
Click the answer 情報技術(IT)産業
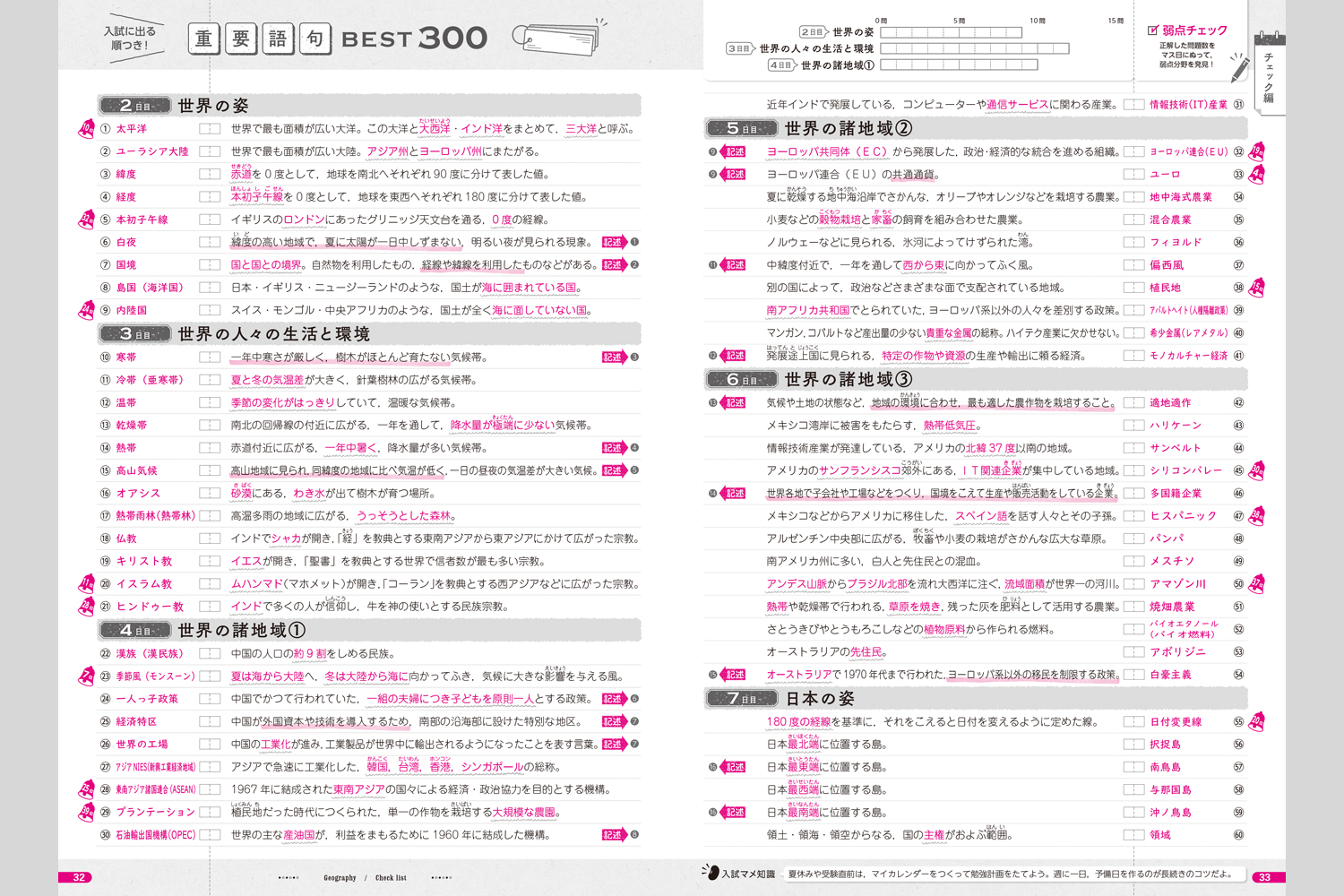pos(1189,105)
